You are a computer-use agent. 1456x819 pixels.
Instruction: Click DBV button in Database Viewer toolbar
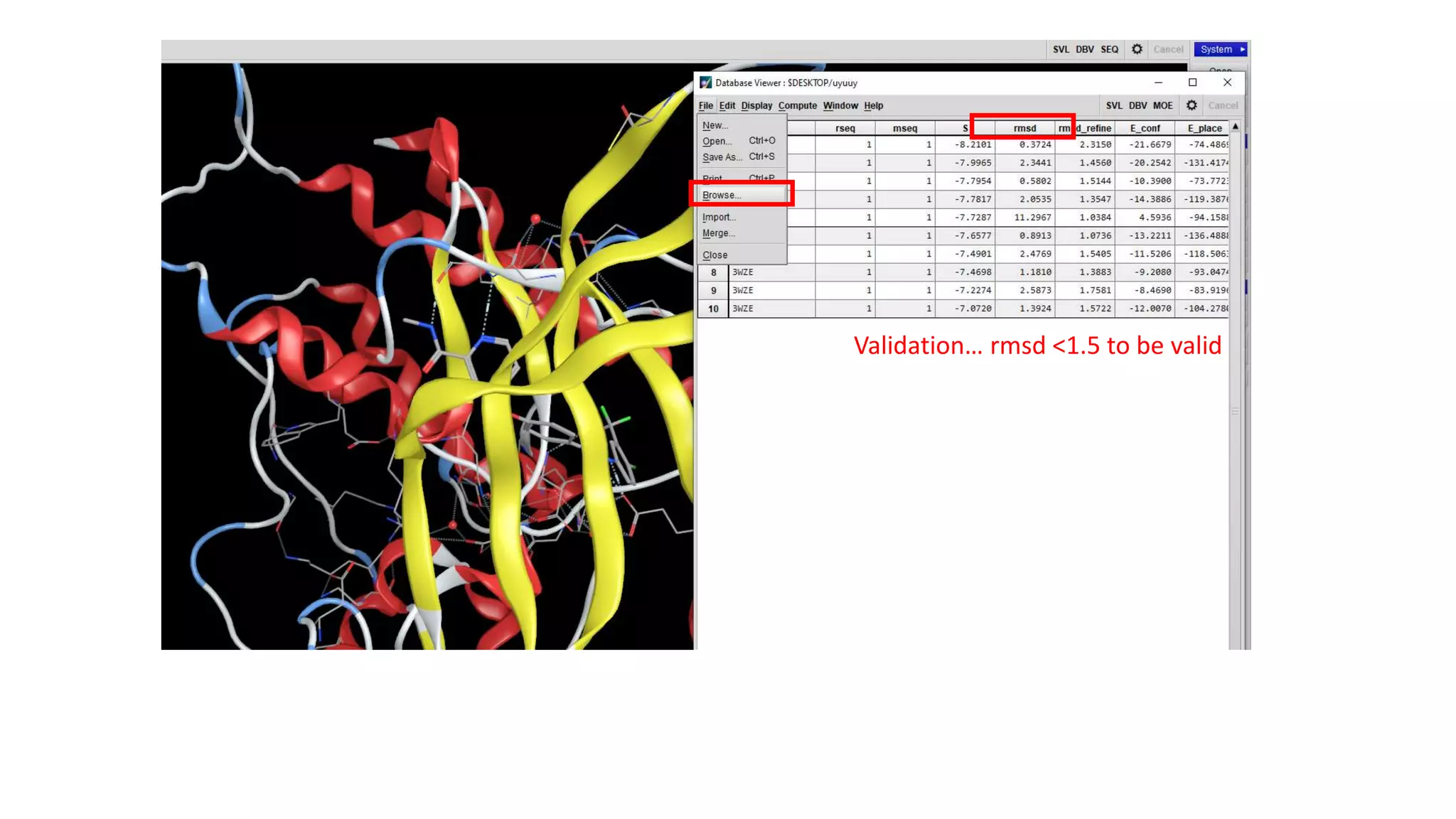1137,105
